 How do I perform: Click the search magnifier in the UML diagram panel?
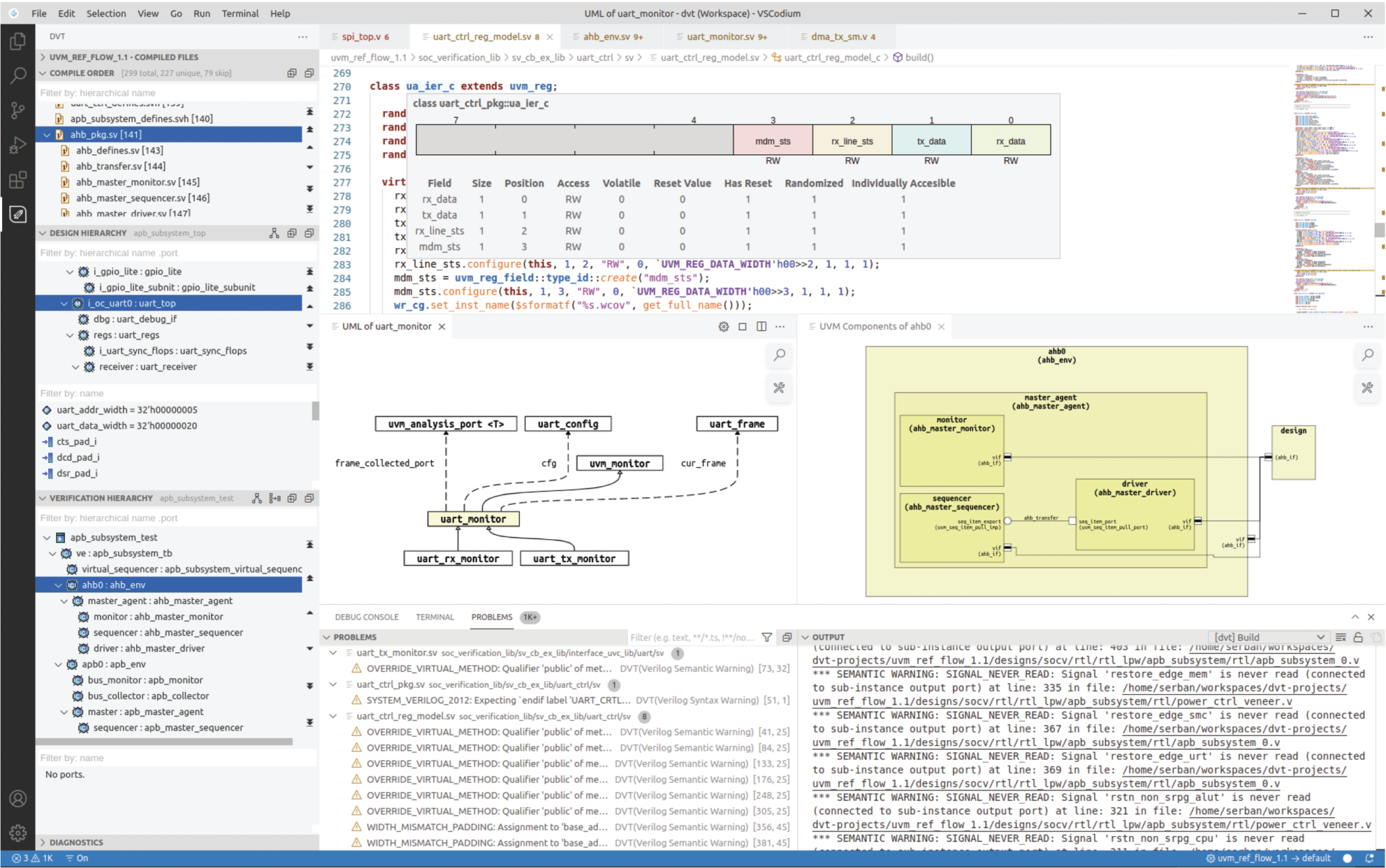(779, 355)
